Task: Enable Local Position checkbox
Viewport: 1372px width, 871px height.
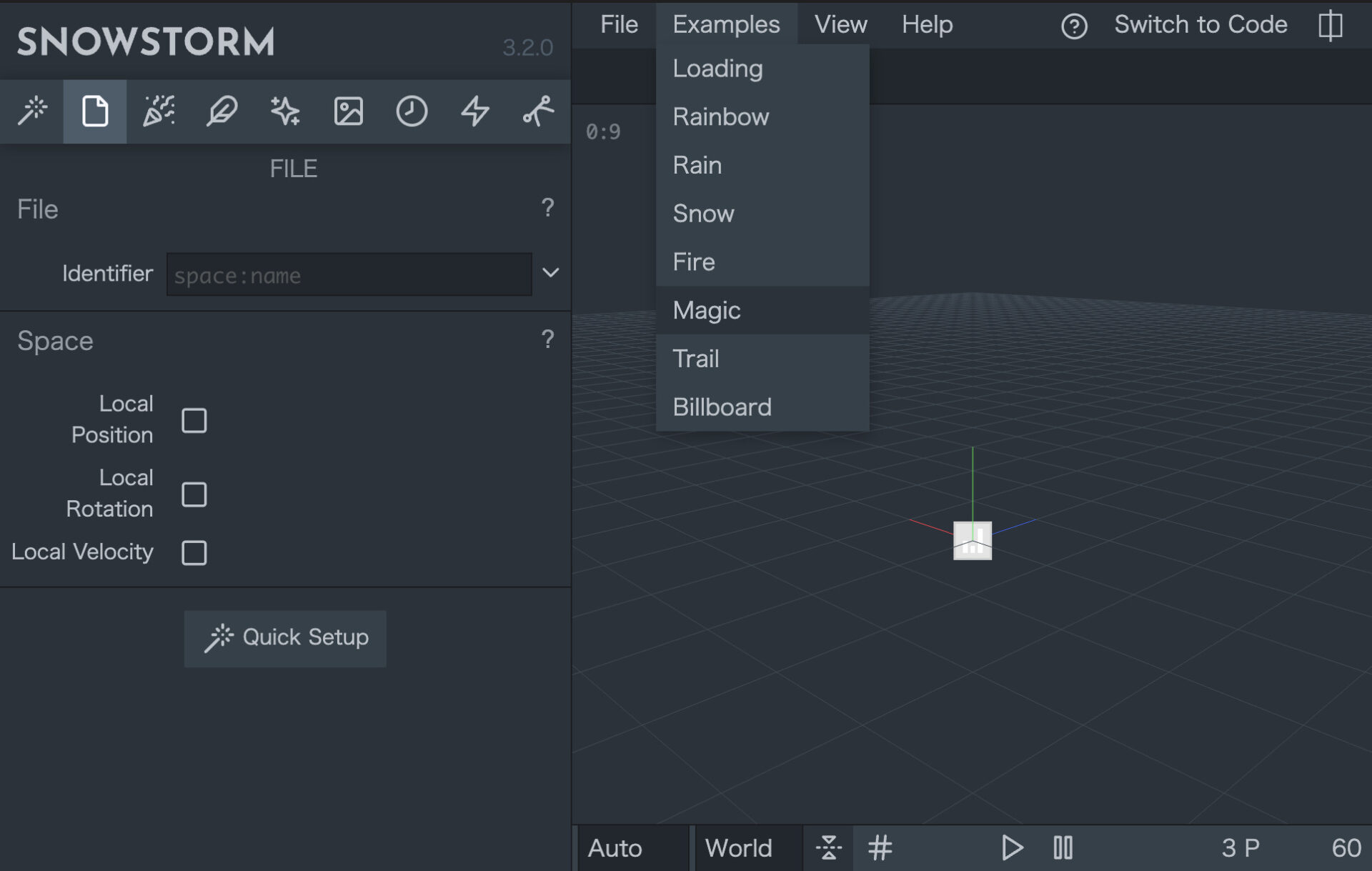Action: (x=194, y=420)
